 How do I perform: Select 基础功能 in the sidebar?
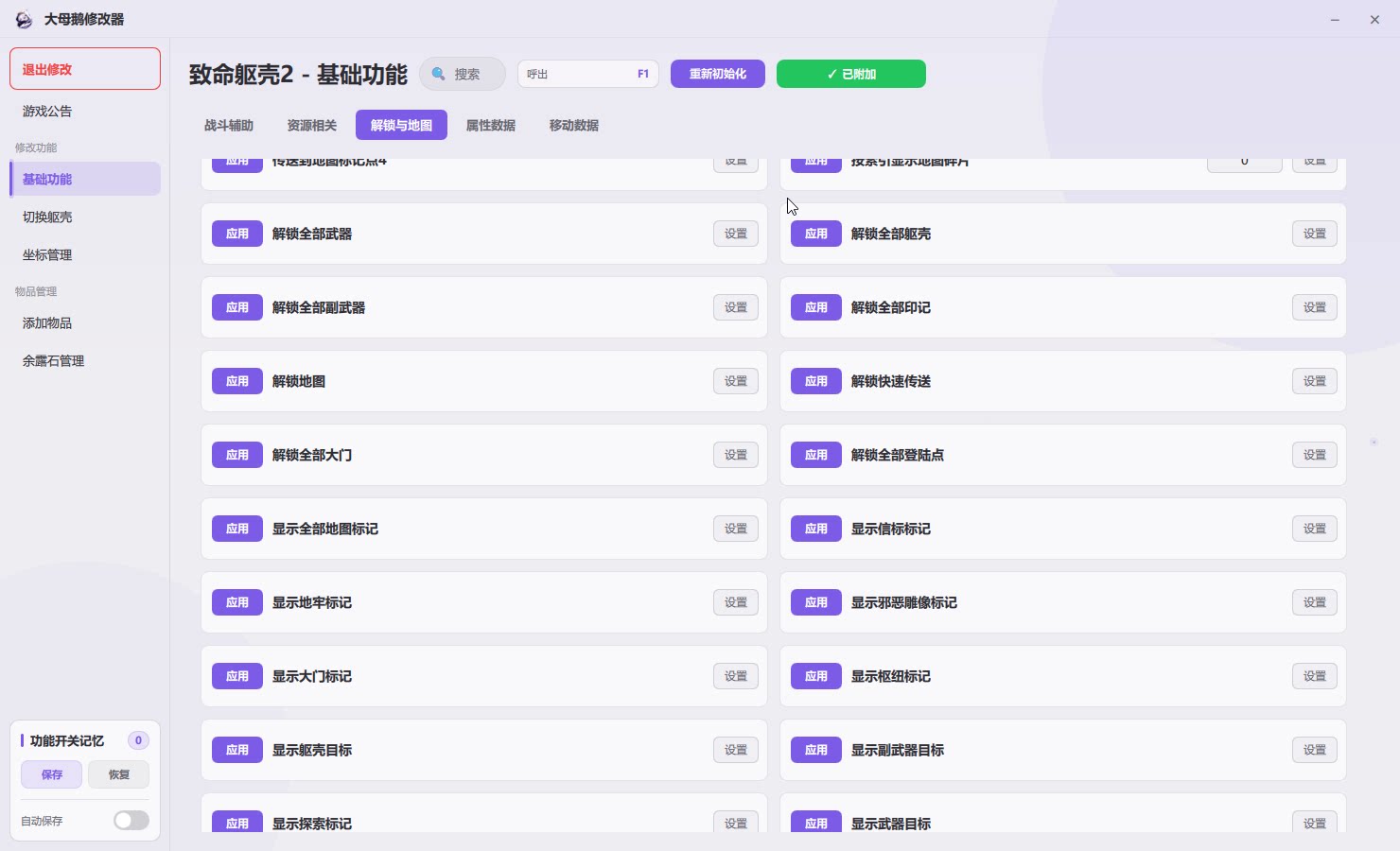pos(85,179)
